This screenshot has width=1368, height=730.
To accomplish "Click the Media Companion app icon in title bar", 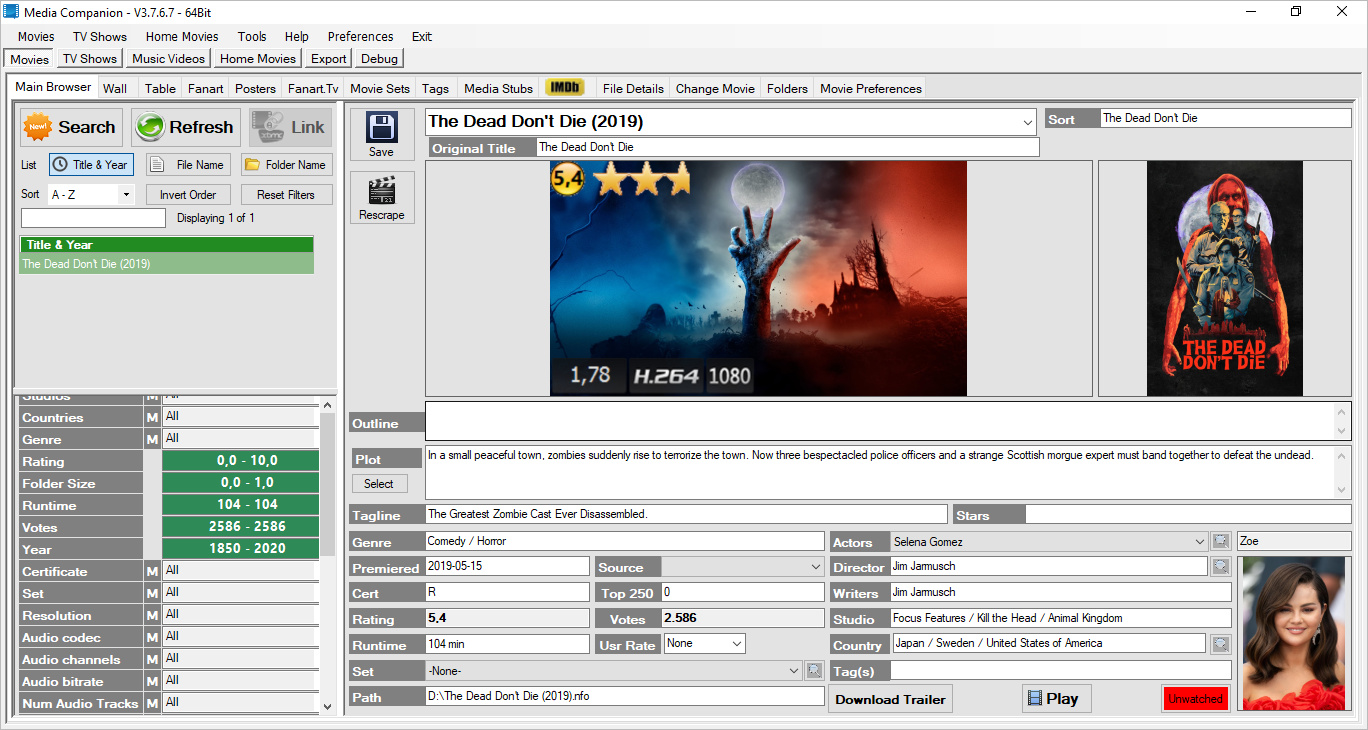I will (12, 11).
